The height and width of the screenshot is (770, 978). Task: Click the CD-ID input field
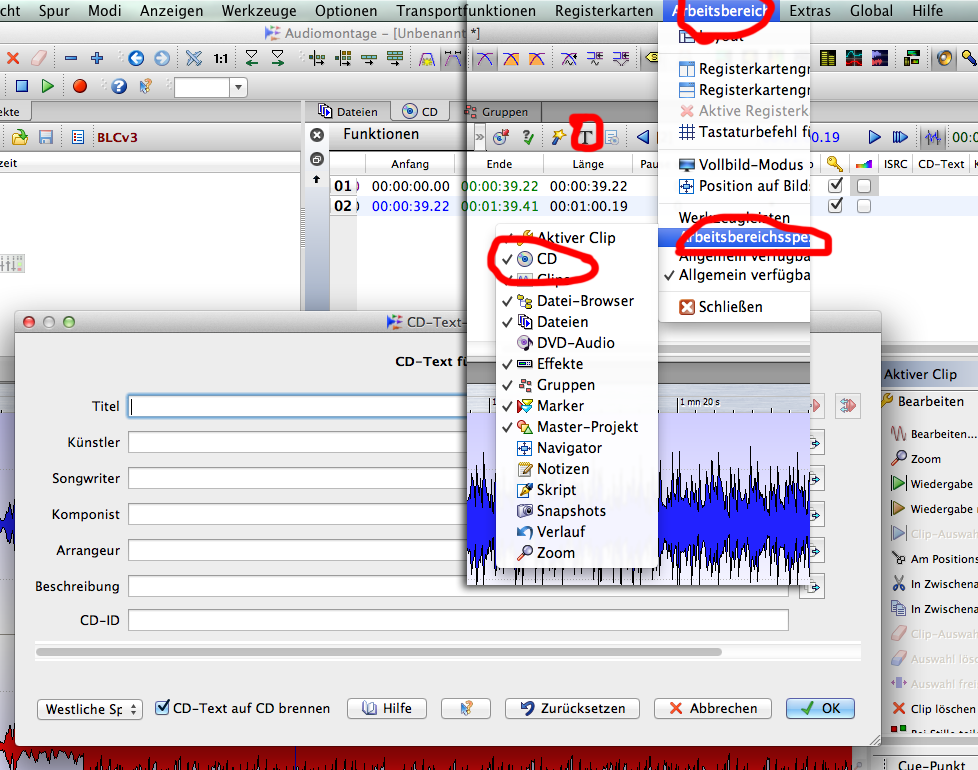tap(458, 620)
